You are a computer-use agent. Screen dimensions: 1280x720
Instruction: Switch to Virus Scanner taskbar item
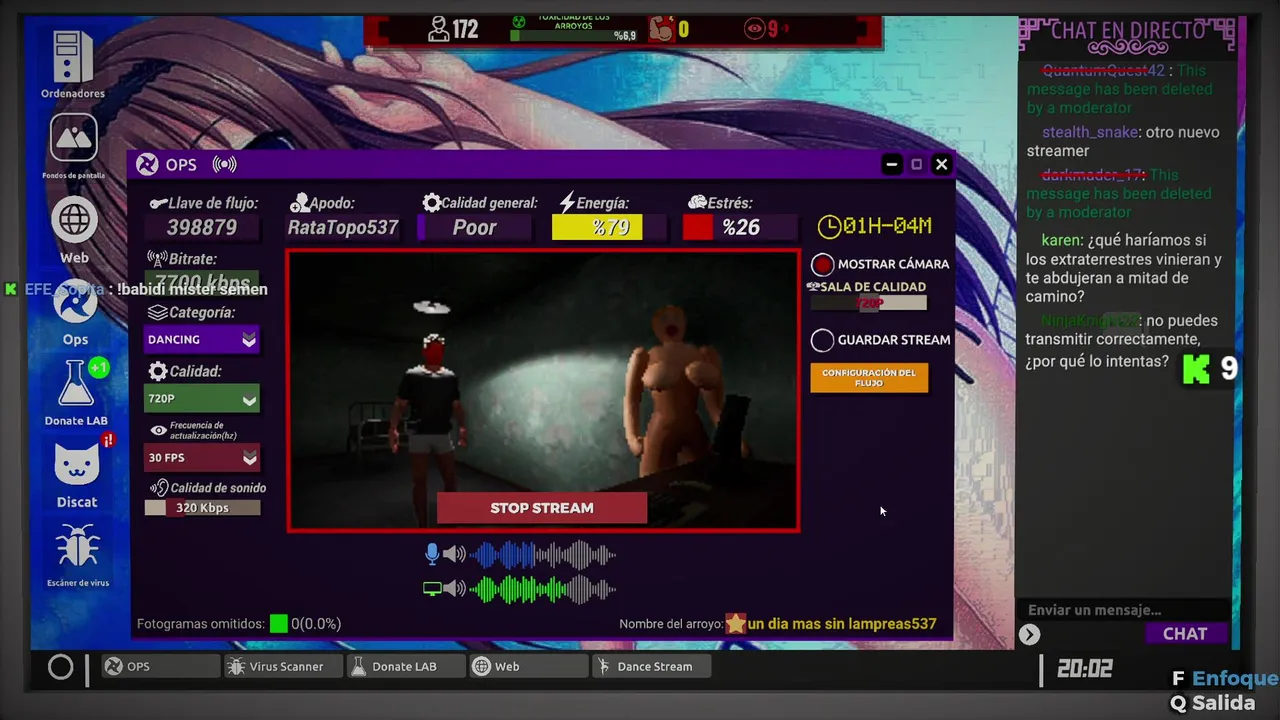[x=282, y=666]
